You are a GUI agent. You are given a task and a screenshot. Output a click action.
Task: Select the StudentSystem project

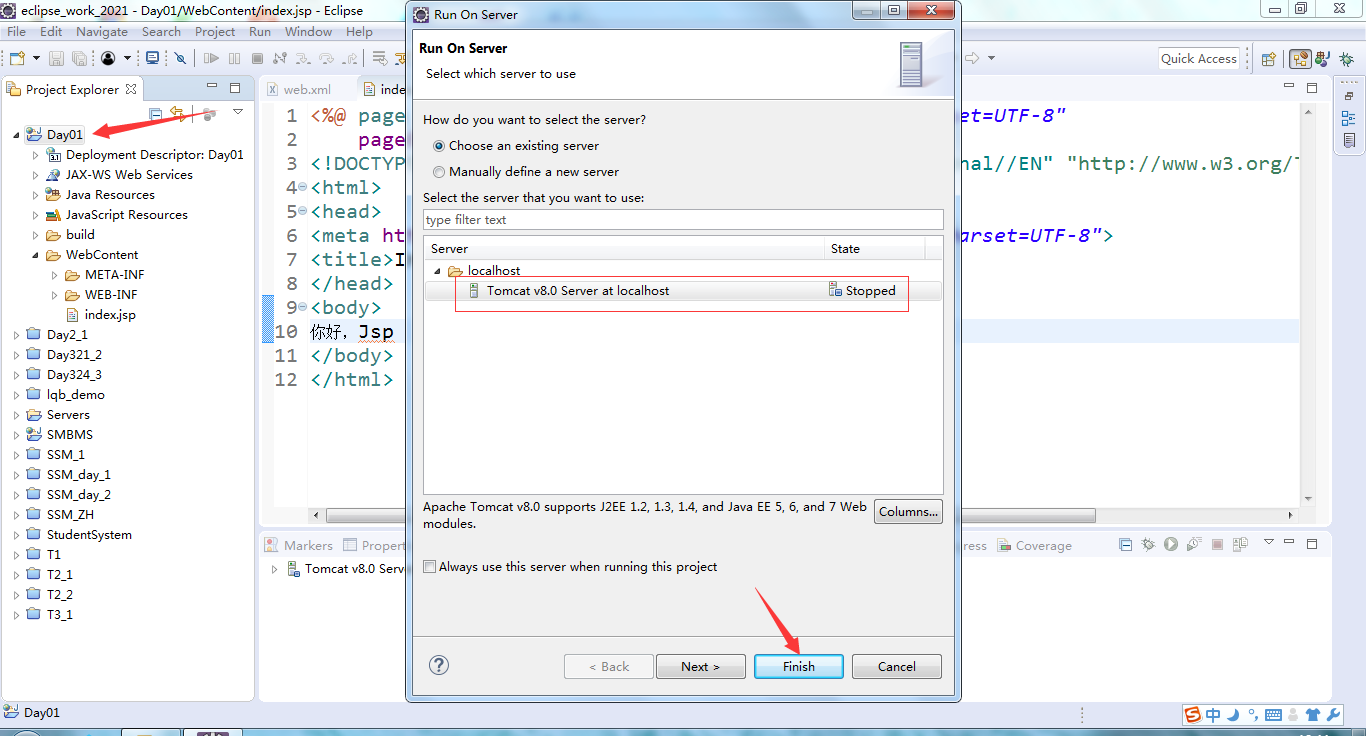coord(80,535)
